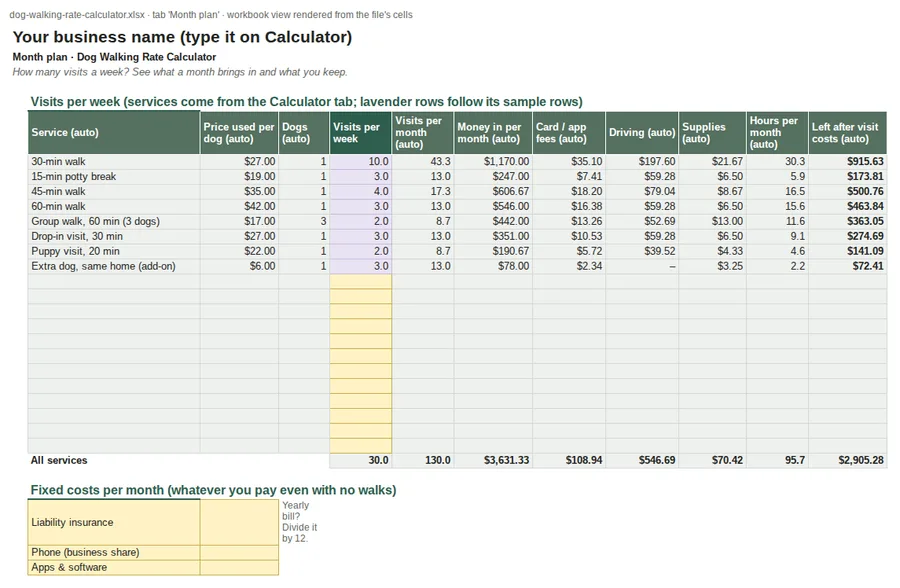This screenshot has width=900, height=588.
Task: Select the '45-min walk' service cell
Action: (x=114, y=192)
